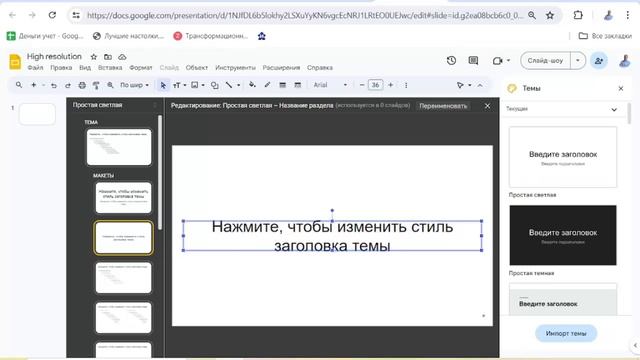Select the line tool
Viewport: 640px width, 360px height.
[x=229, y=85]
